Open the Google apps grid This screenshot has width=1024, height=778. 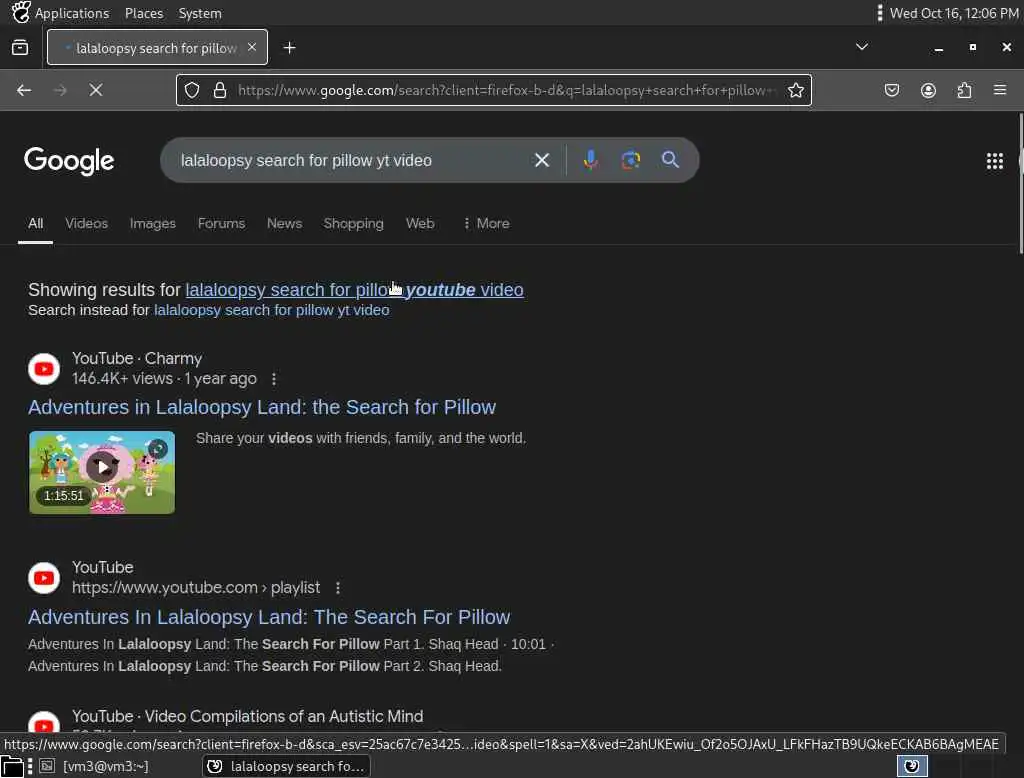click(x=995, y=161)
